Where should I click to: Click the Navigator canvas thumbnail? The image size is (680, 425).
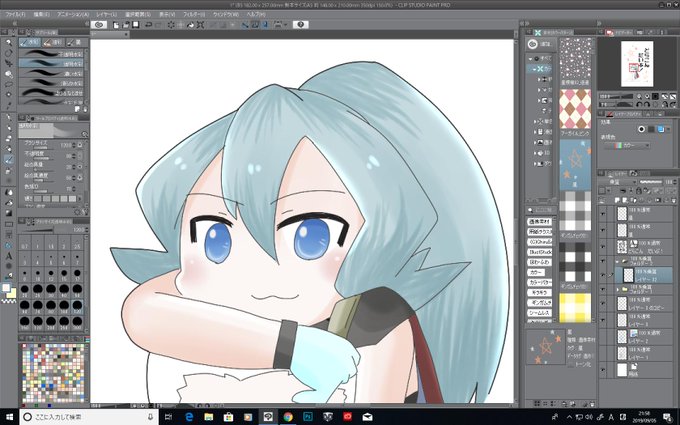(637, 63)
